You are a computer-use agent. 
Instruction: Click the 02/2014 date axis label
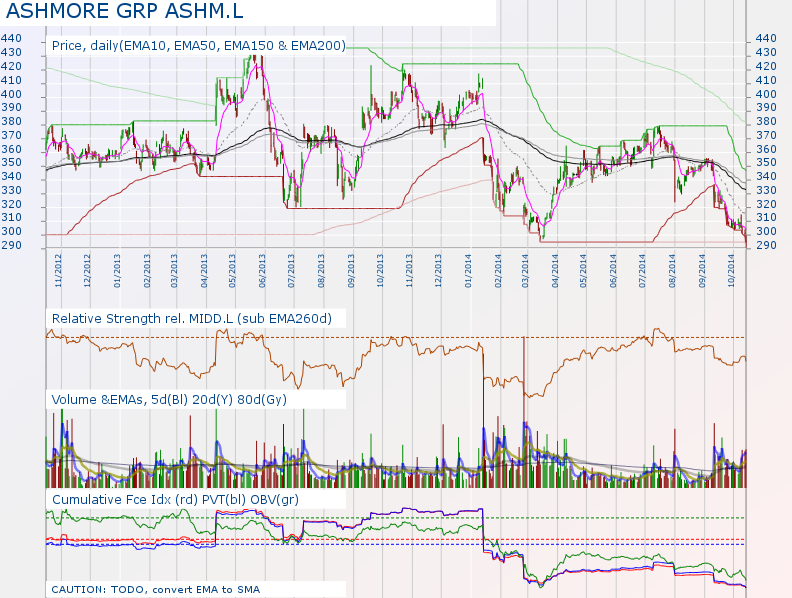tap(498, 271)
